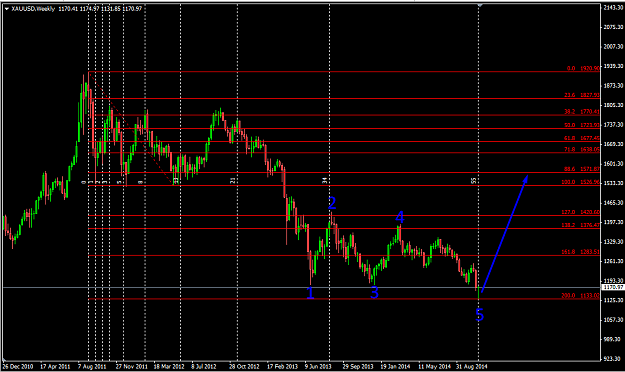This screenshot has width=625, height=372.
Task: Click the 7 Aug 2011 date label
Action: 92,366
